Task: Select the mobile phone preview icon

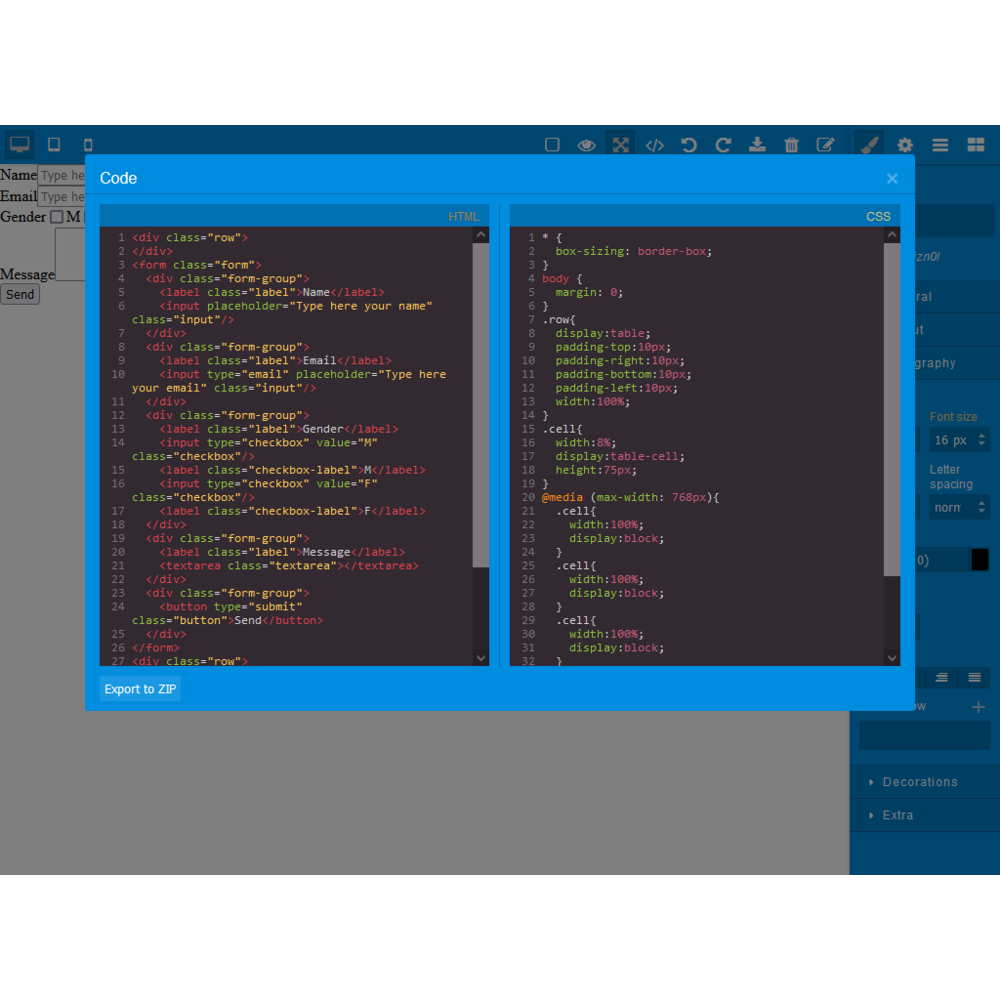Action: [x=88, y=145]
